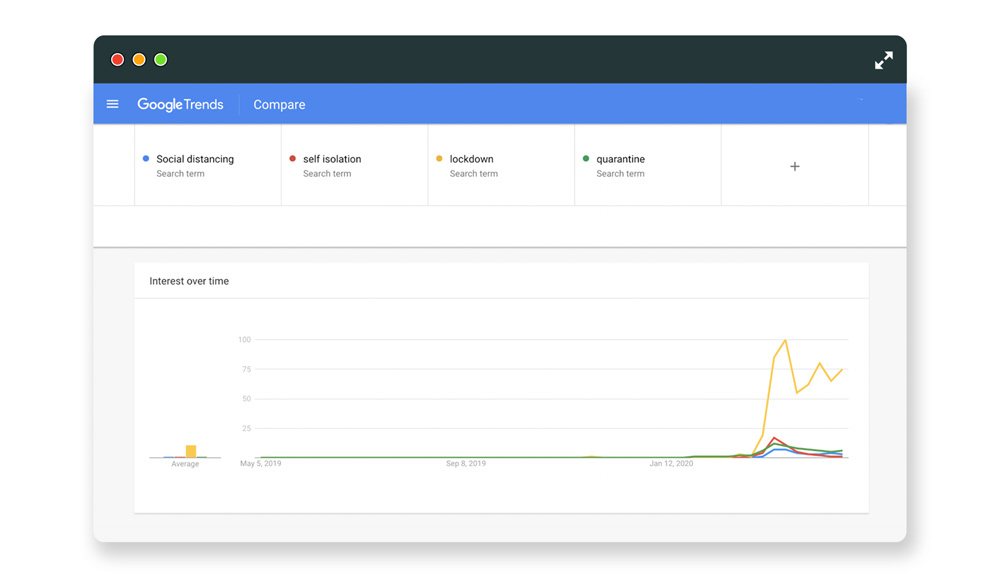Open the hamburger main menu

pyautogui.click(x=113, y=104)
